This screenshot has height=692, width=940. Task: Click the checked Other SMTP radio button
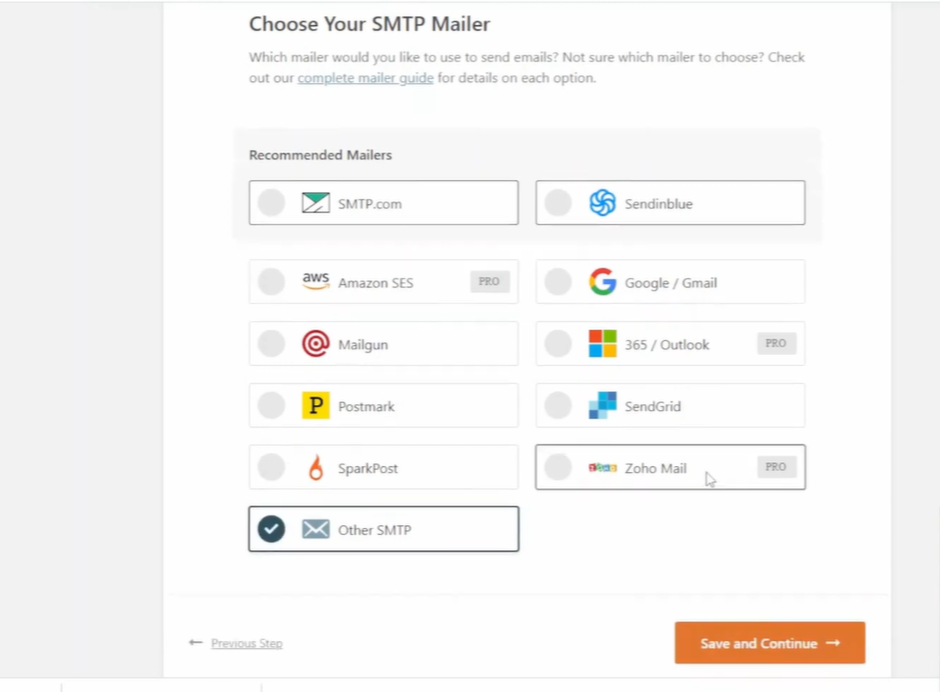click(x=271, y=530)
